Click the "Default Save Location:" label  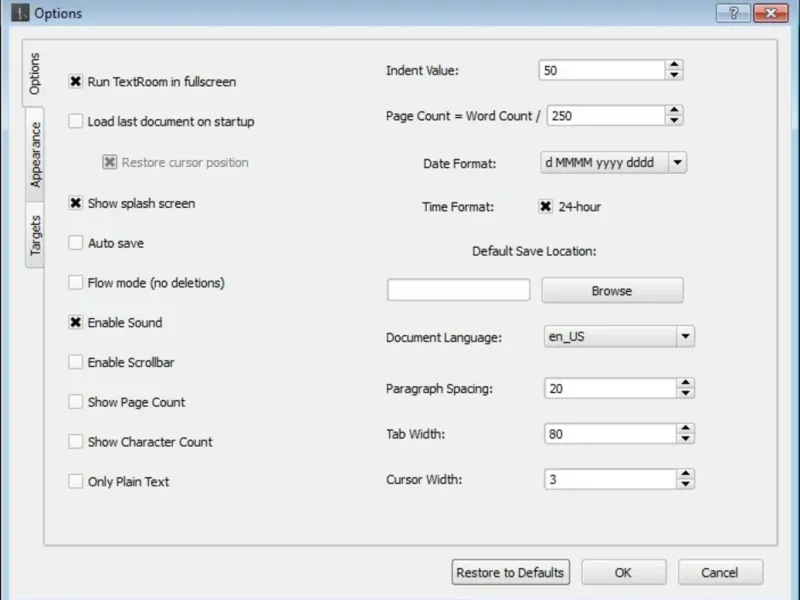click(x=534, y=251)
